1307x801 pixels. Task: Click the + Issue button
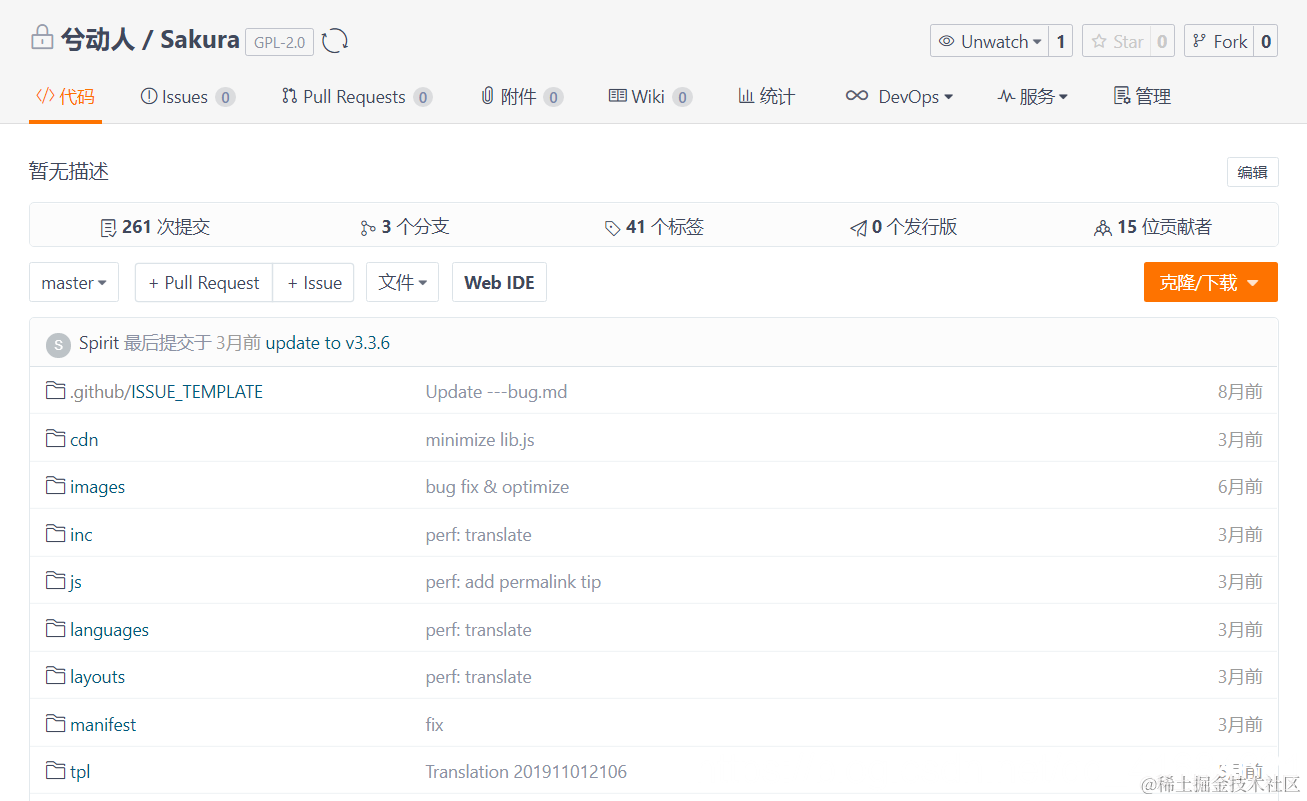[x=314, y=283]
